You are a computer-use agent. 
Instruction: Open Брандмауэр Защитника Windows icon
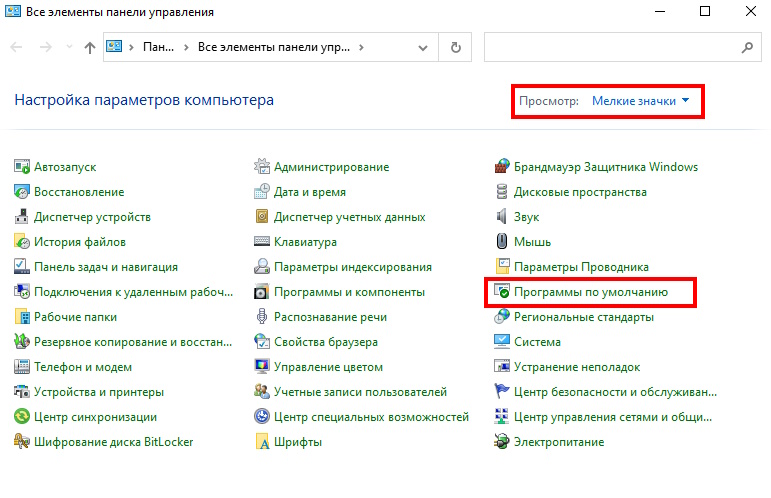pyautogui.click(x=502, y=167)
